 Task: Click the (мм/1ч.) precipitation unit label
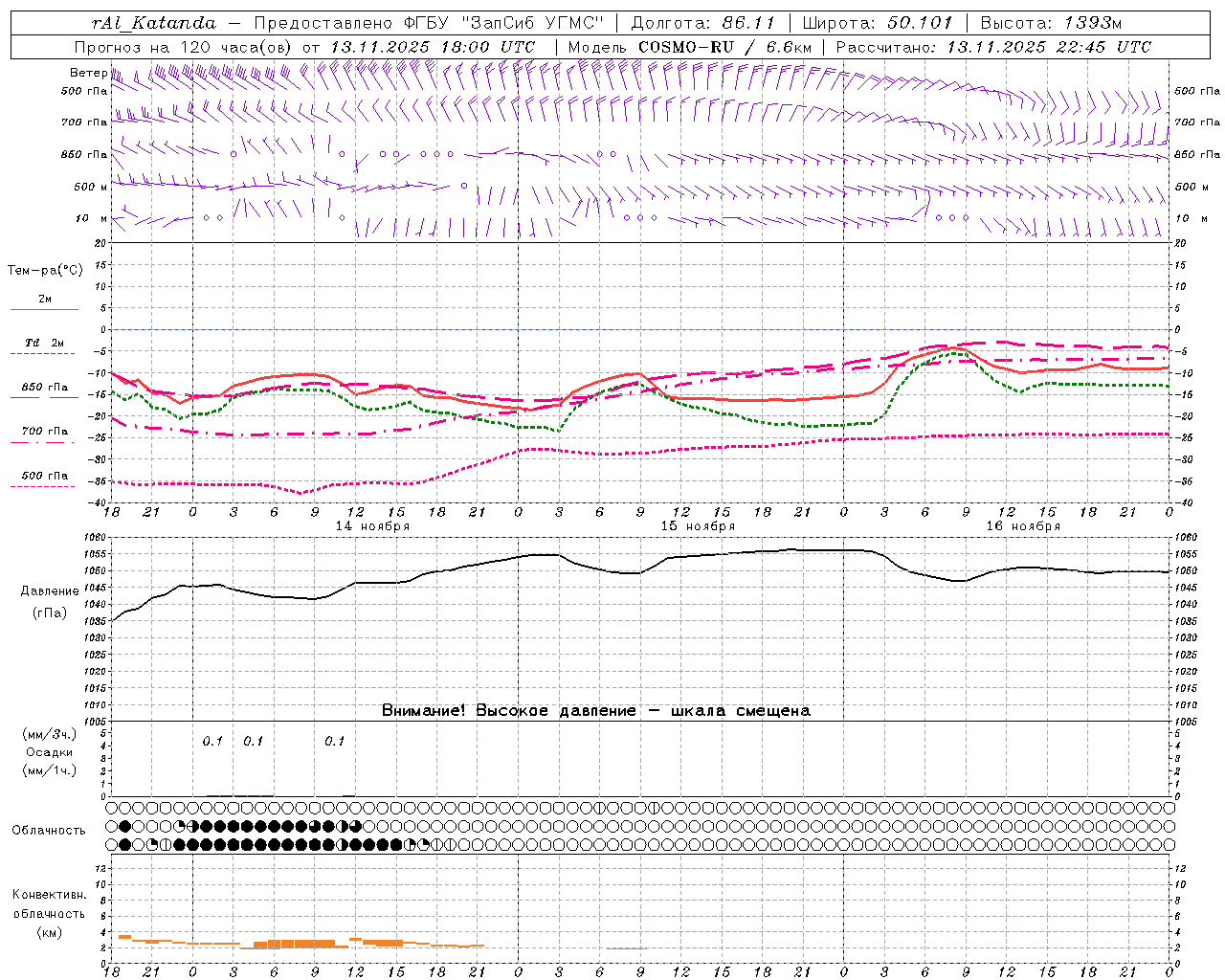coord(50,770)
